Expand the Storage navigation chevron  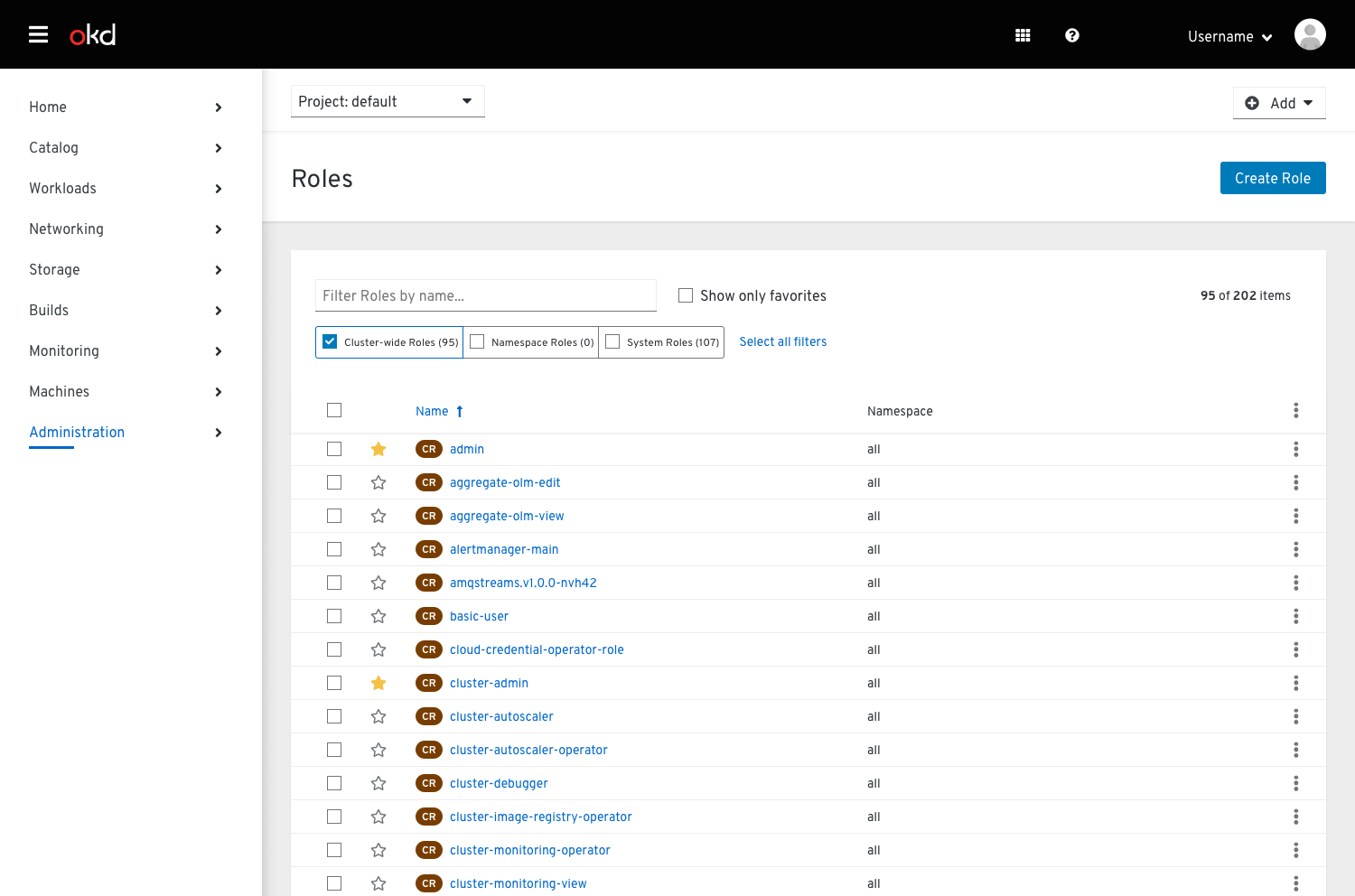tap(219, 270)
